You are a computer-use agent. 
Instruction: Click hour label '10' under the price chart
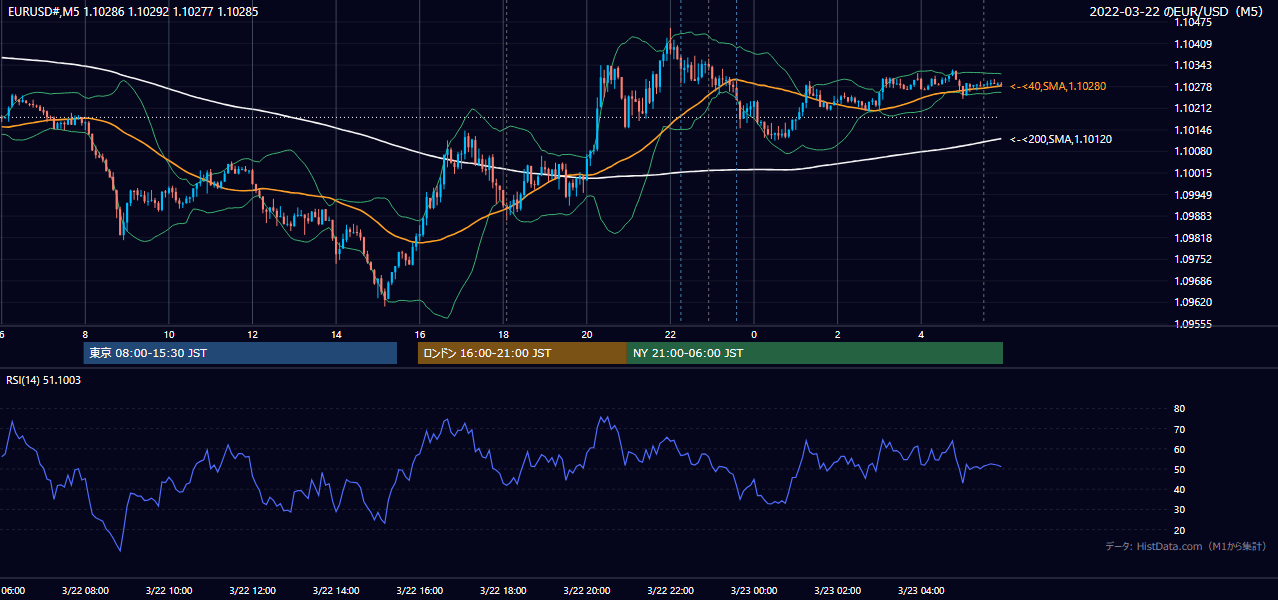coord(169,334)
